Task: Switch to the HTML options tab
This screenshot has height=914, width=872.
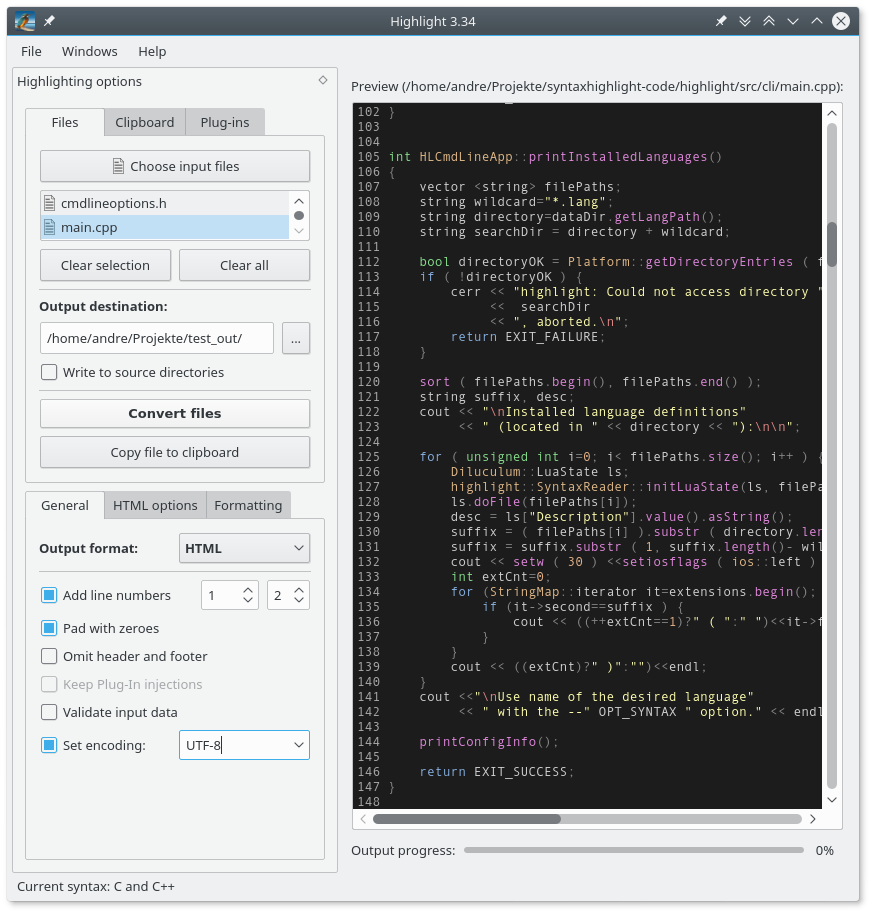Action: 155,505
